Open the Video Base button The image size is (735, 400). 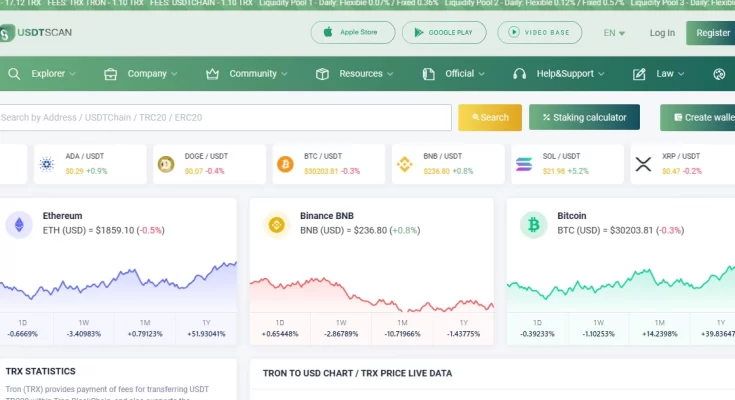point(539,32)
